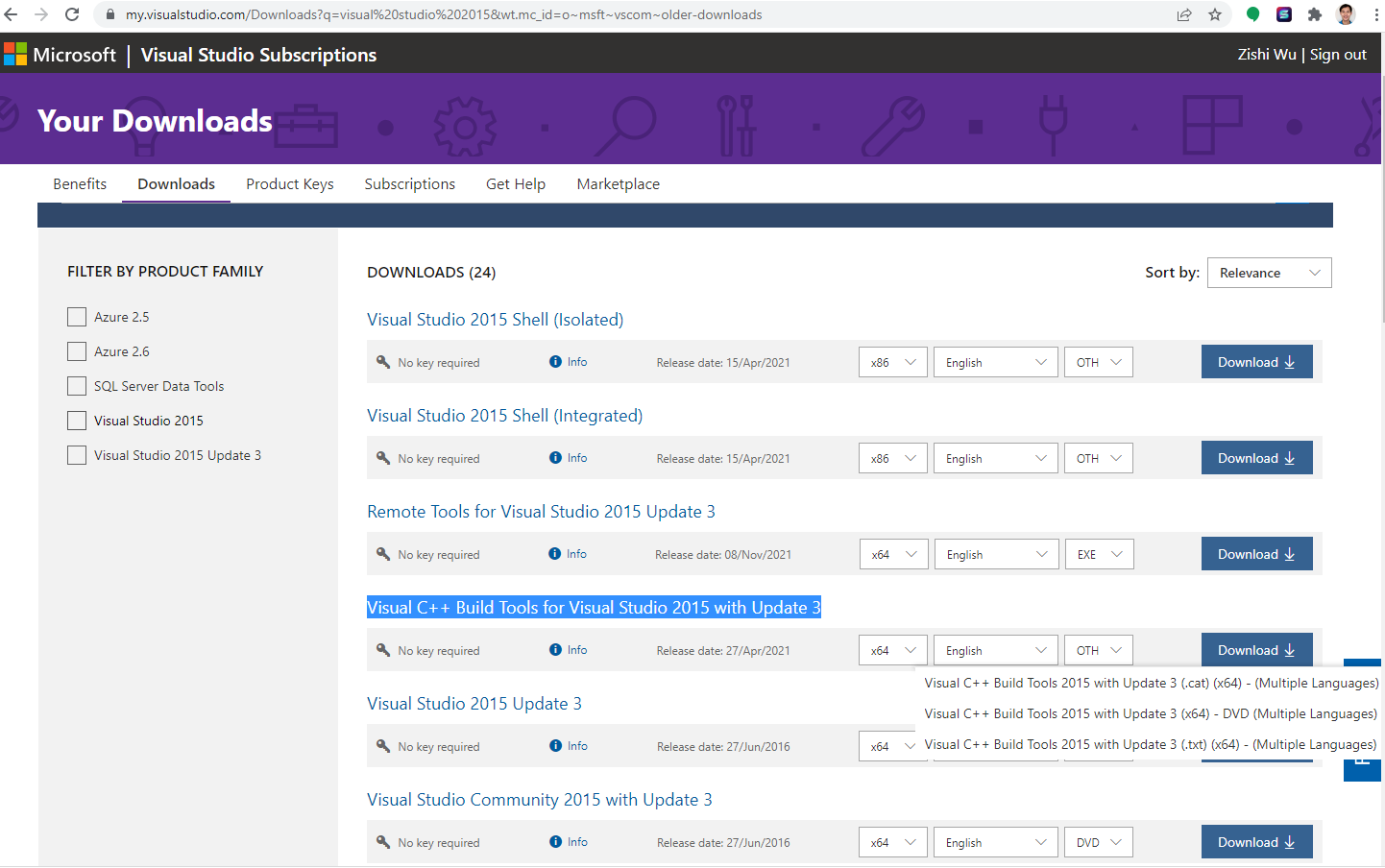Click the browser forward arrow
The width and height of the screenshot is (1385, 868).
(x=41, y=14)
